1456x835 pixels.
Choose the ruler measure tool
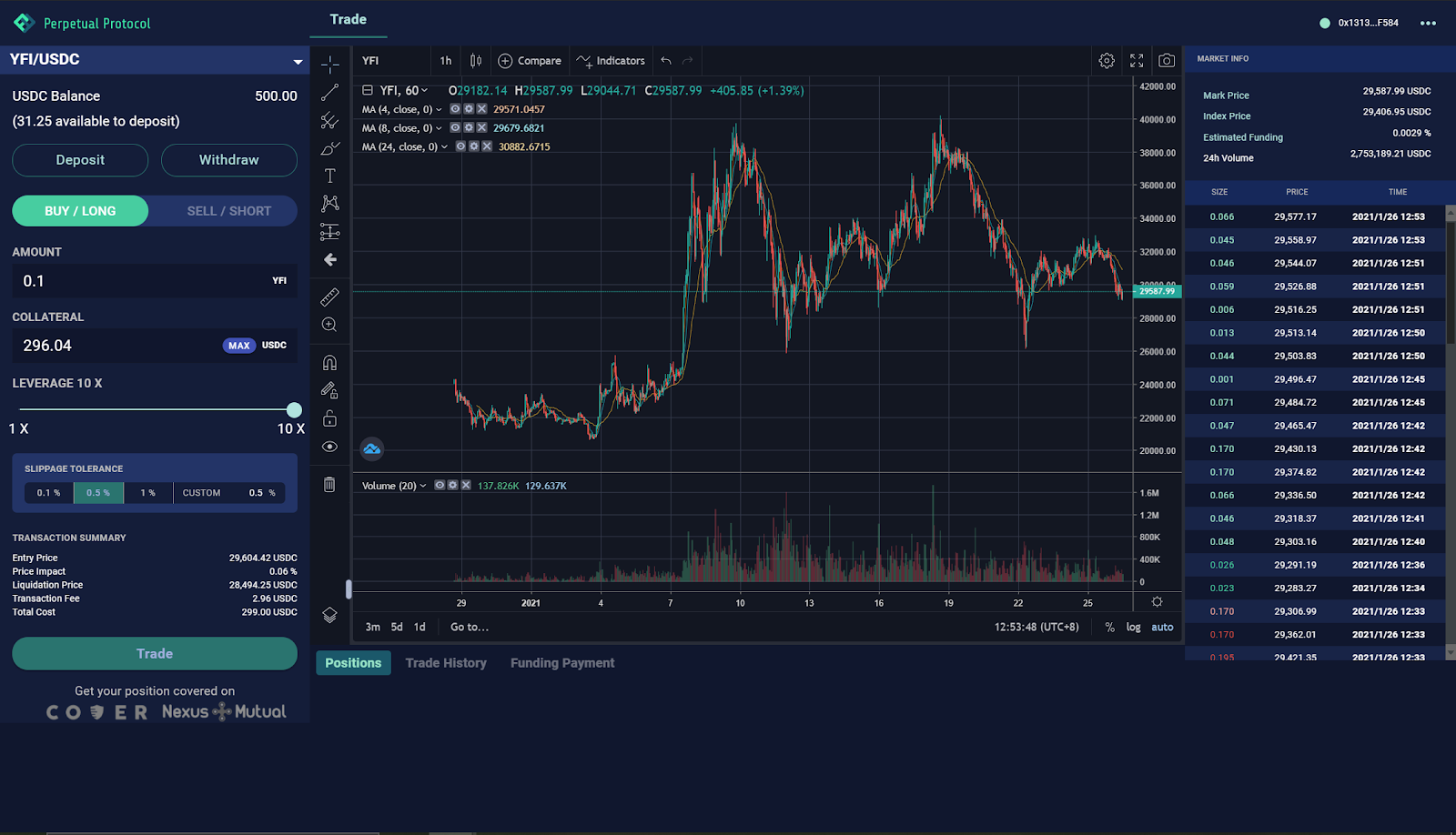point(329,297)
